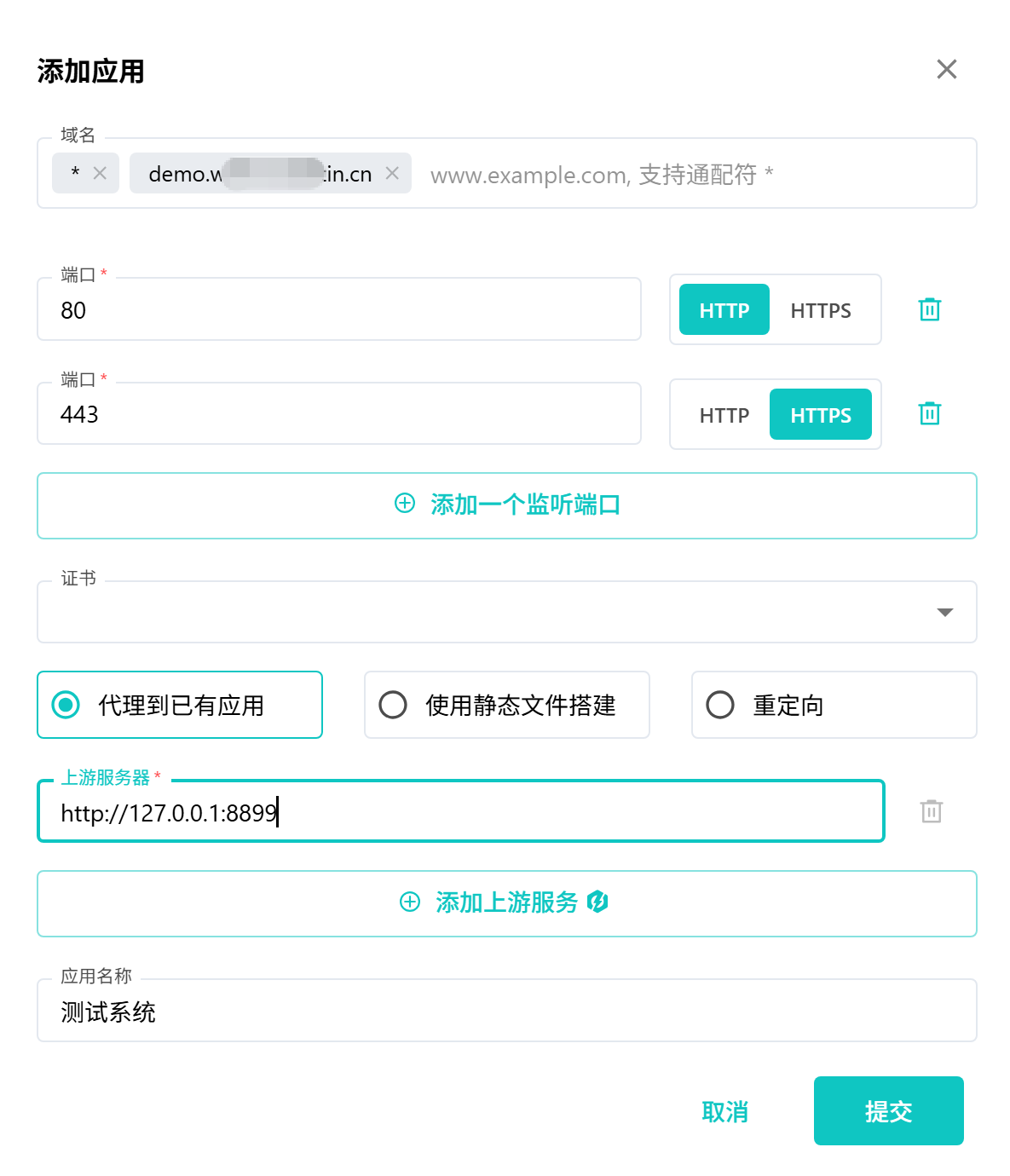Close the 添加应用 dialog

[946, 70]
